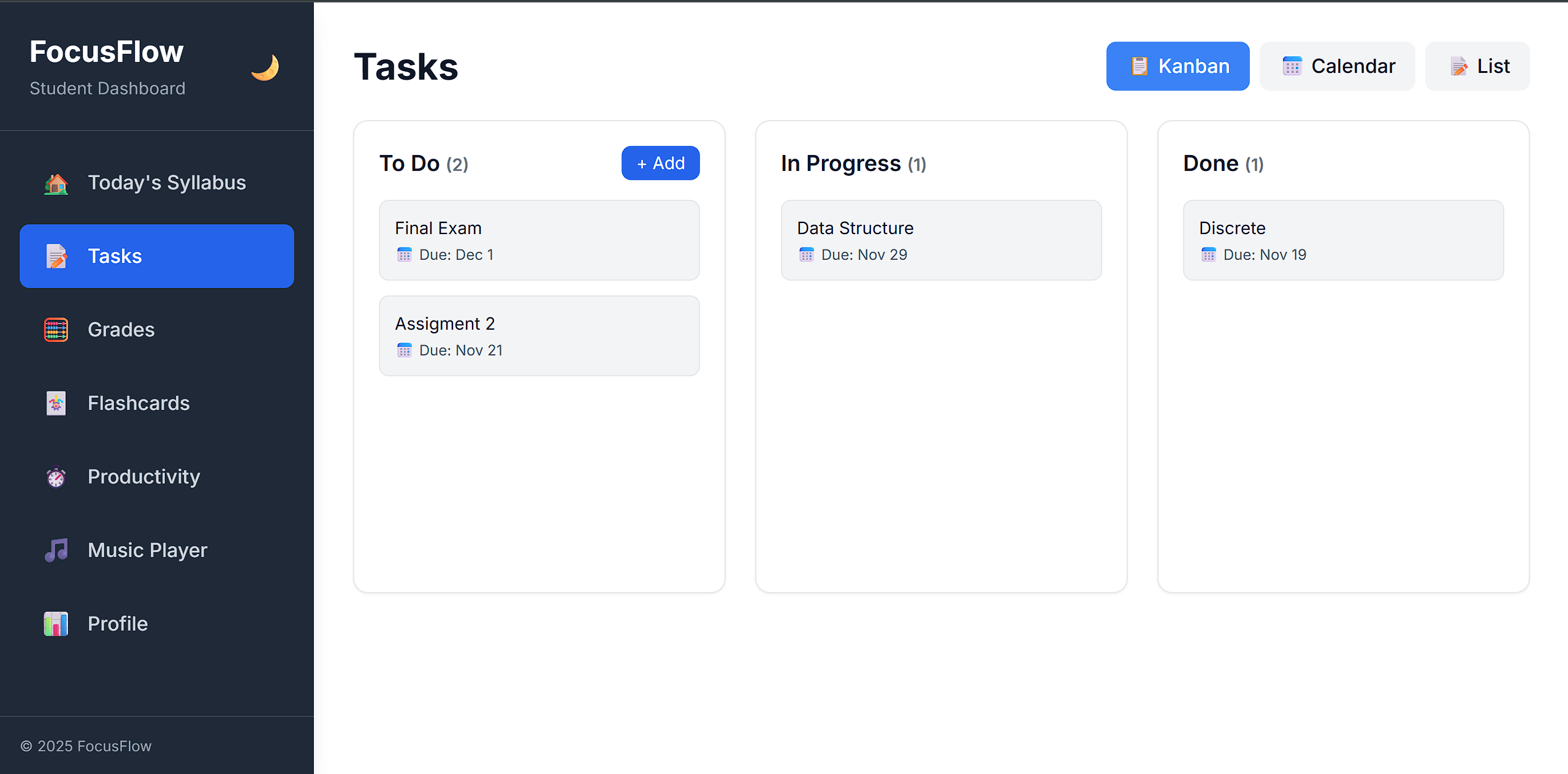The image size is (1568, 774).
Task: Open the Grades page
Action: 121,330
